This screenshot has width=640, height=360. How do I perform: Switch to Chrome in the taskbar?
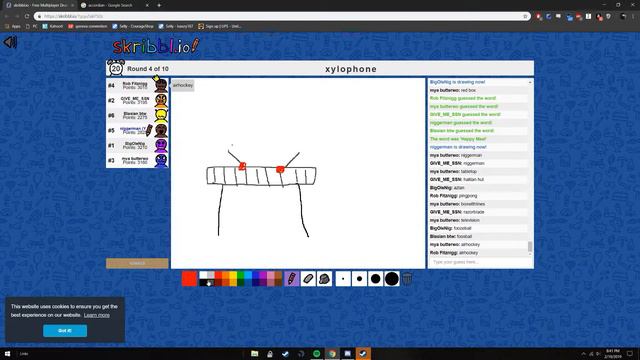332,353
